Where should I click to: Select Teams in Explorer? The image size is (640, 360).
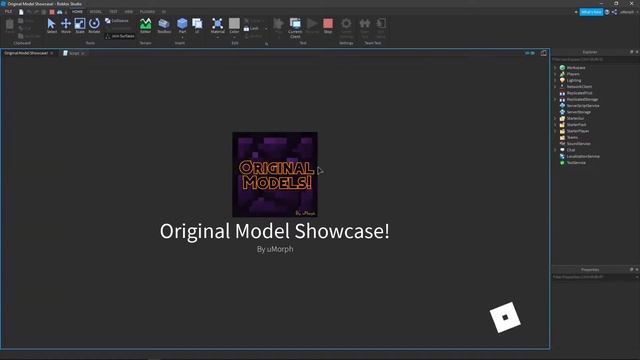coord(572,137)
